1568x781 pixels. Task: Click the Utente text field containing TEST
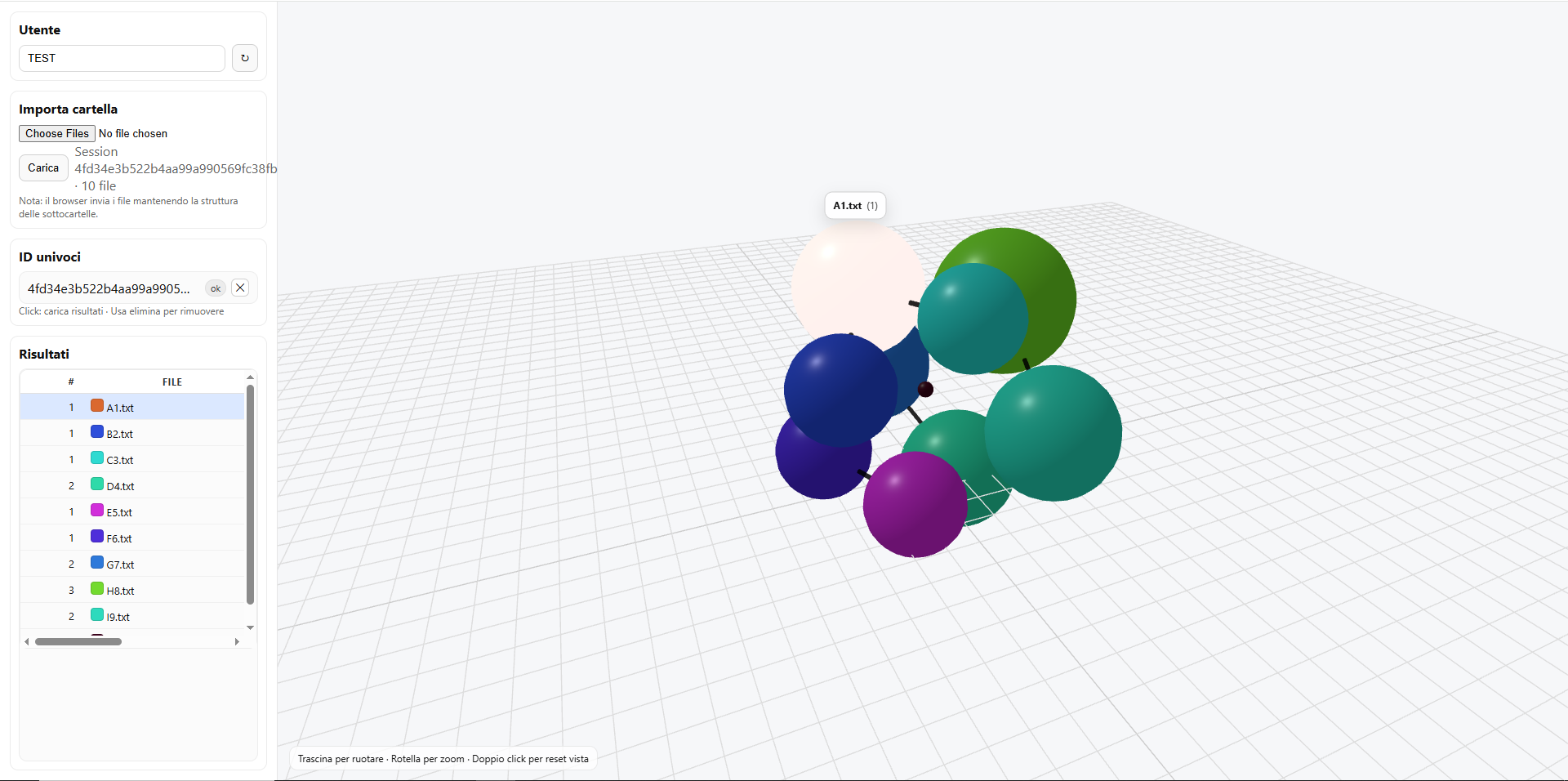coord(122,58)
